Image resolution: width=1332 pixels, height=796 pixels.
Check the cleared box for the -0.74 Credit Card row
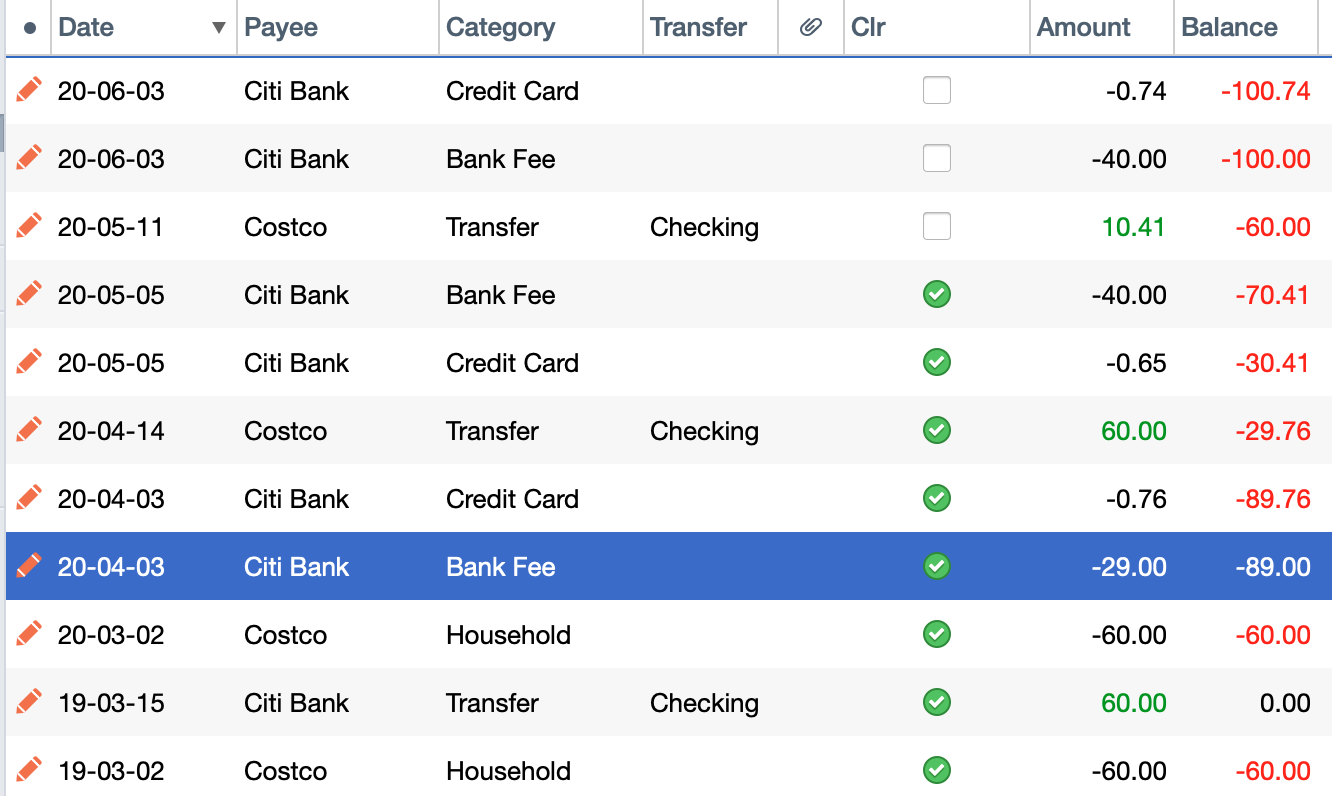coord(937,91)
